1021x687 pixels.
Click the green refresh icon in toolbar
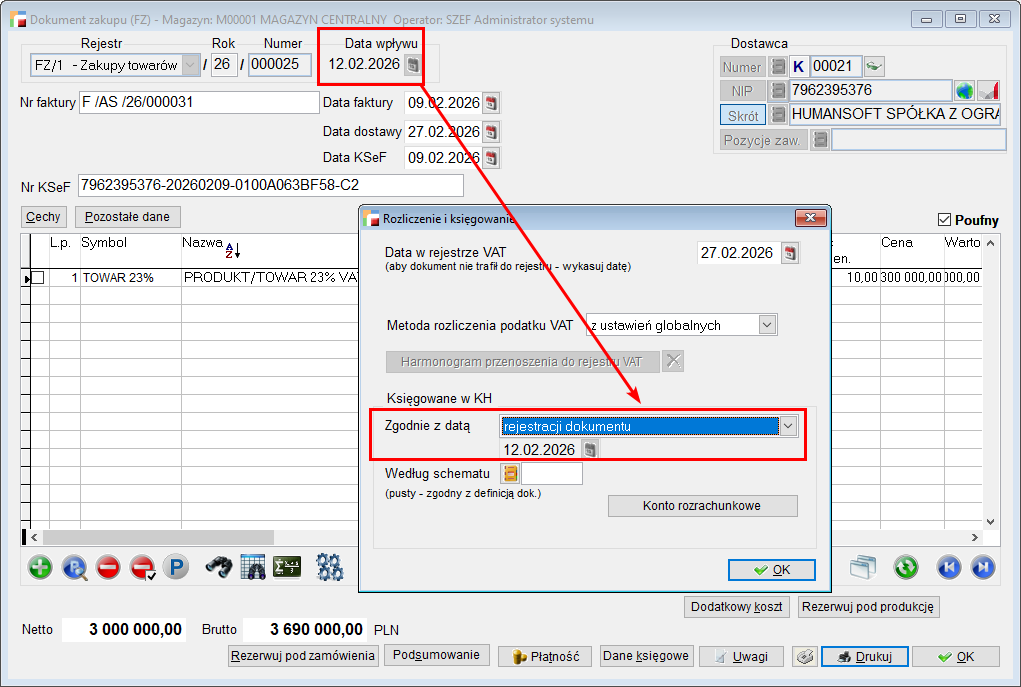pos(906,568)
